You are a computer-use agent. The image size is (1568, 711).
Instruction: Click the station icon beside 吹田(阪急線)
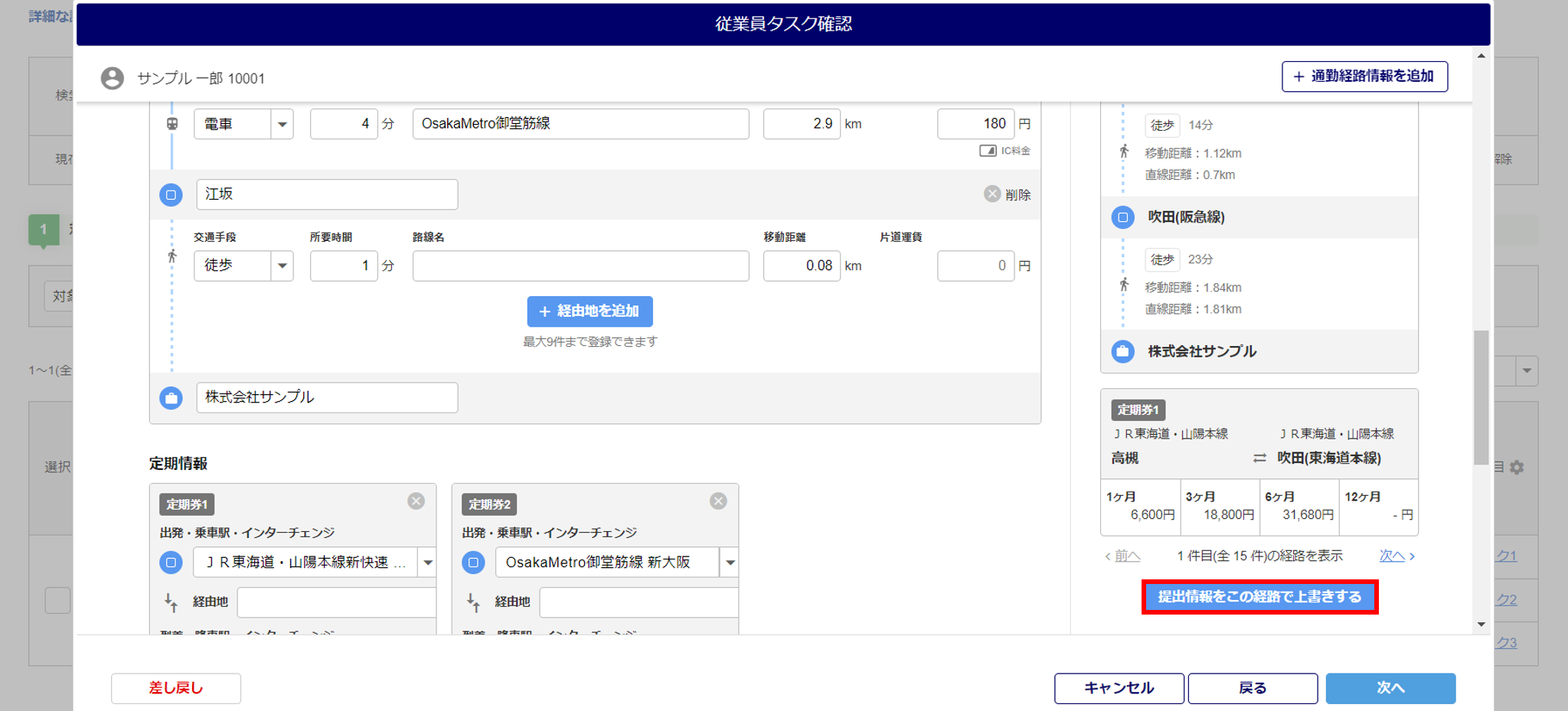(1122, 217)
